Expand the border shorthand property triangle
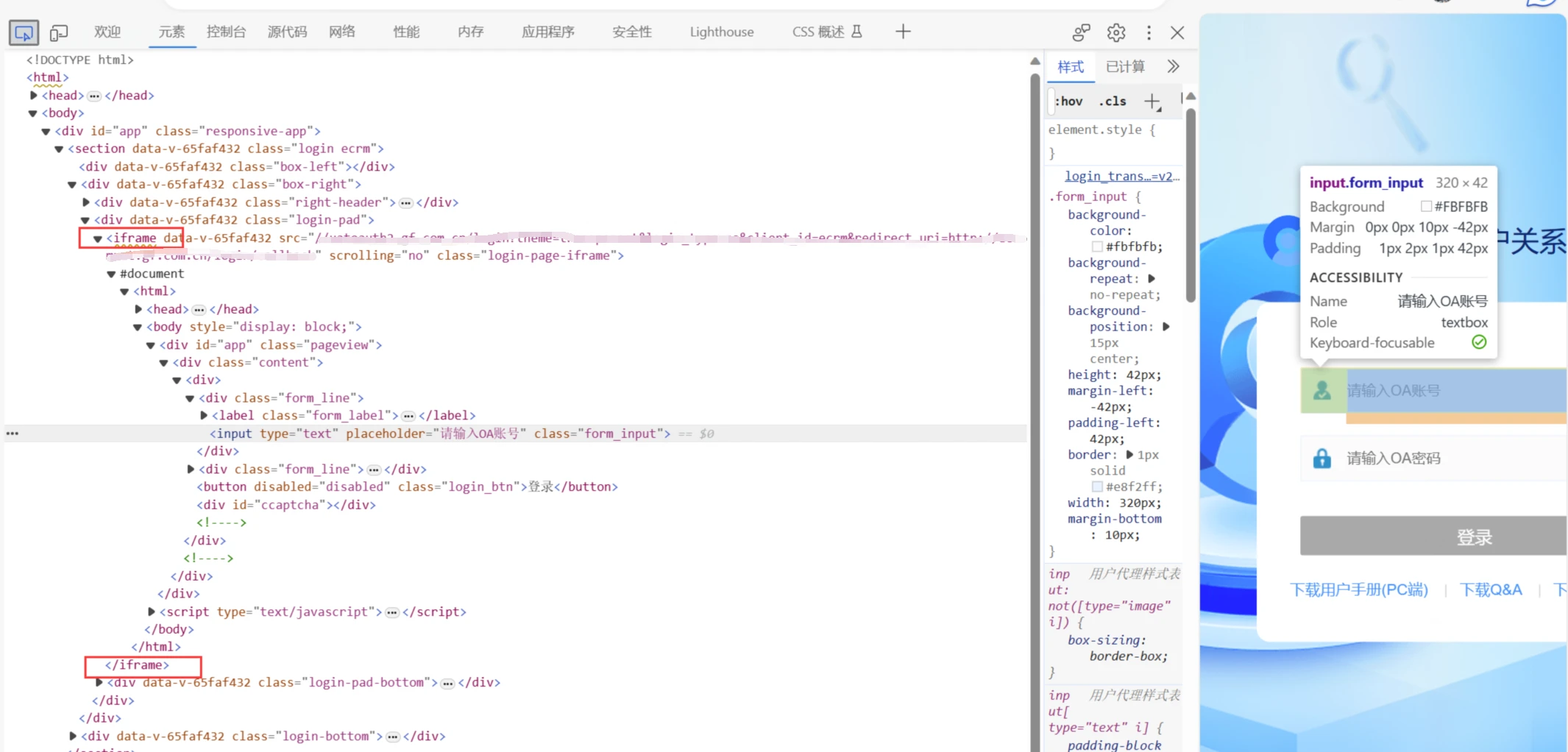1568x752 pixels. tap(1129, 455)
